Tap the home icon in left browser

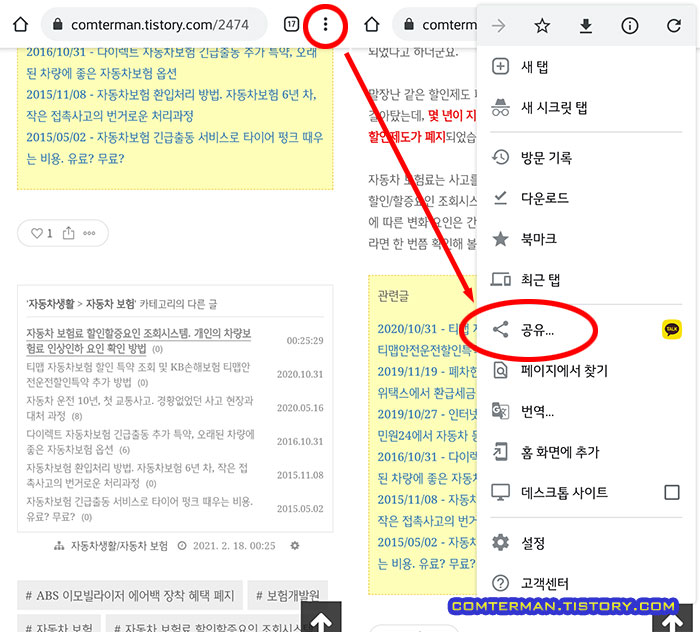click(21, 24)
